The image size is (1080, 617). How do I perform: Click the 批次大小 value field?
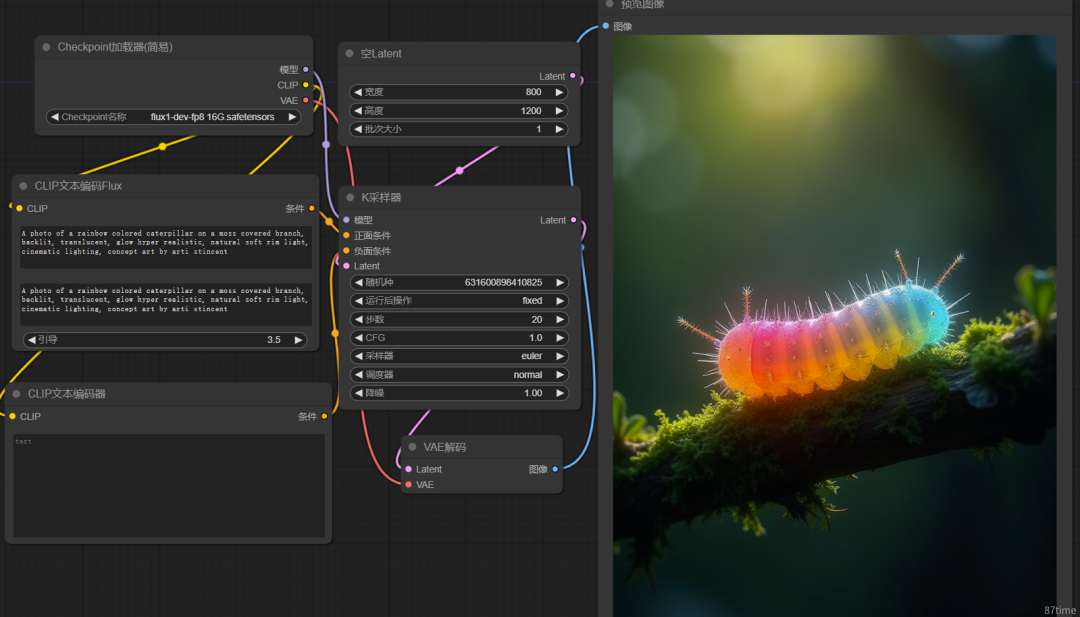459,129
